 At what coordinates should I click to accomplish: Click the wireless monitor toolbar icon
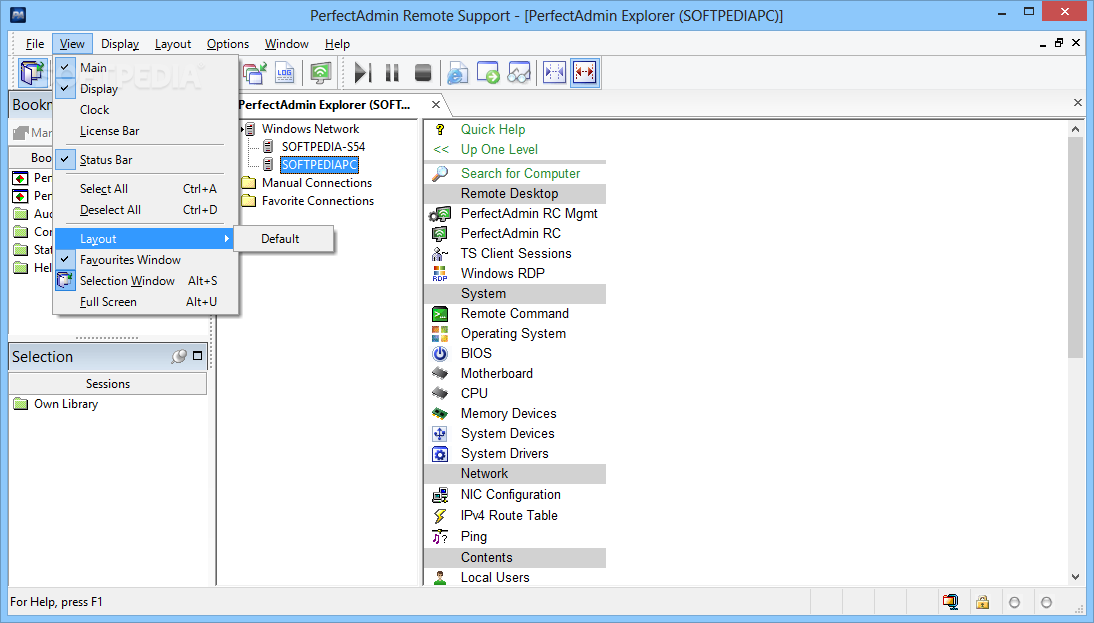click(320, 73)
